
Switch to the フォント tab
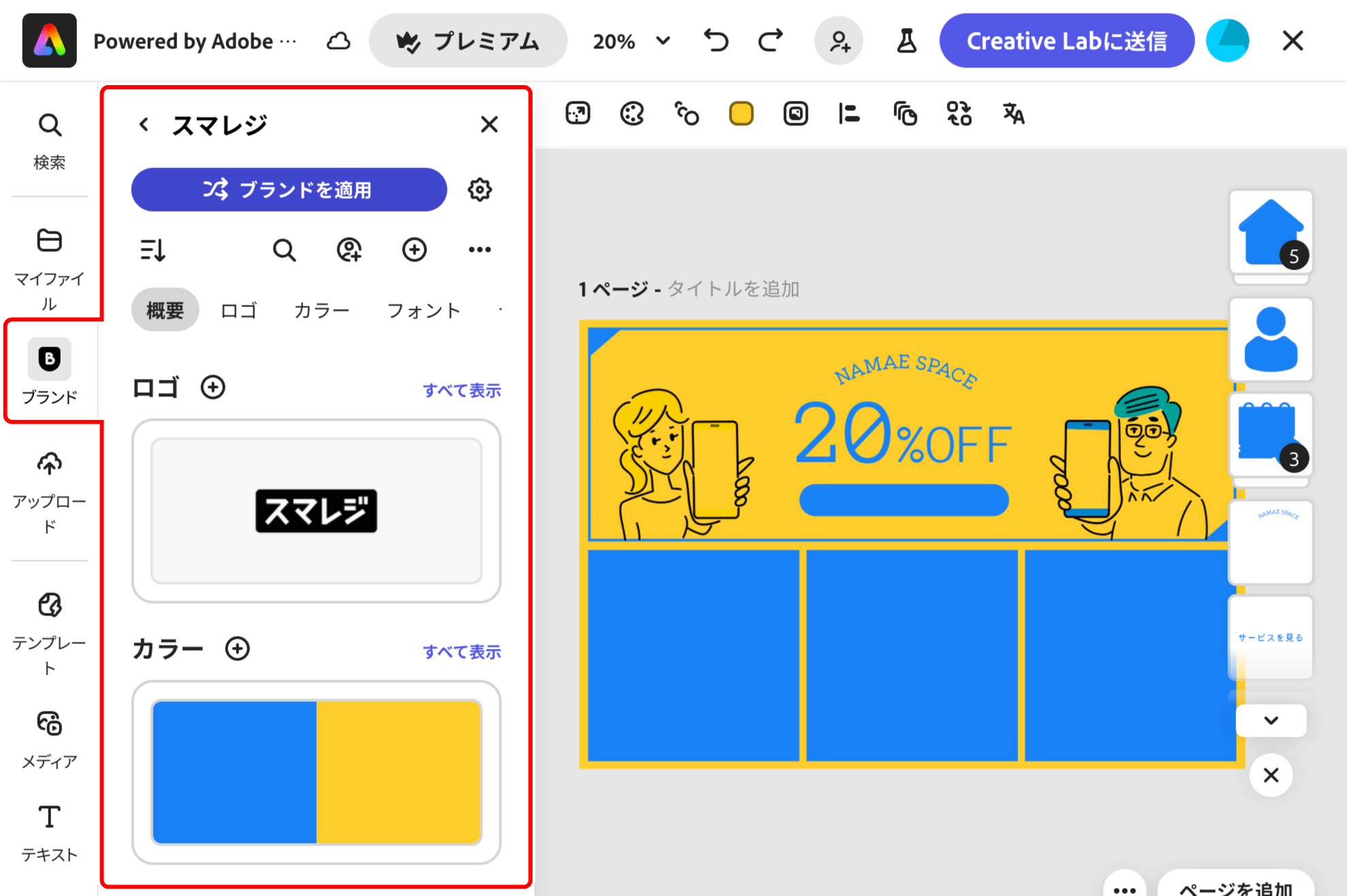424,310
